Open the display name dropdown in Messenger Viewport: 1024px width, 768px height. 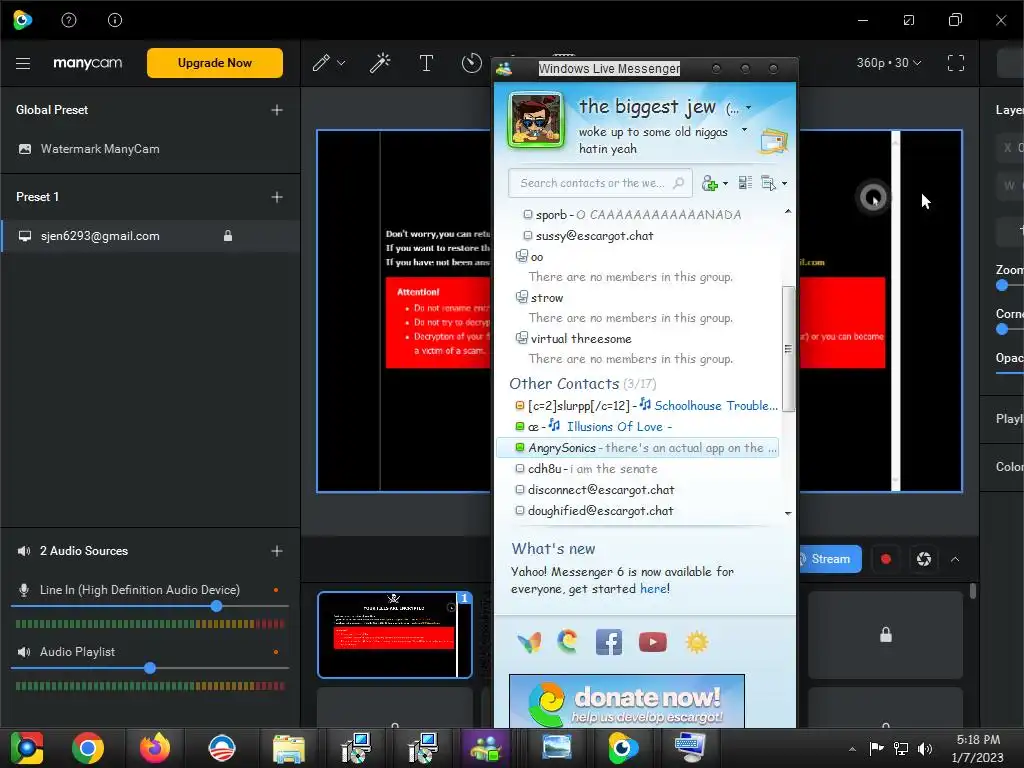click(x=748, y=108)
